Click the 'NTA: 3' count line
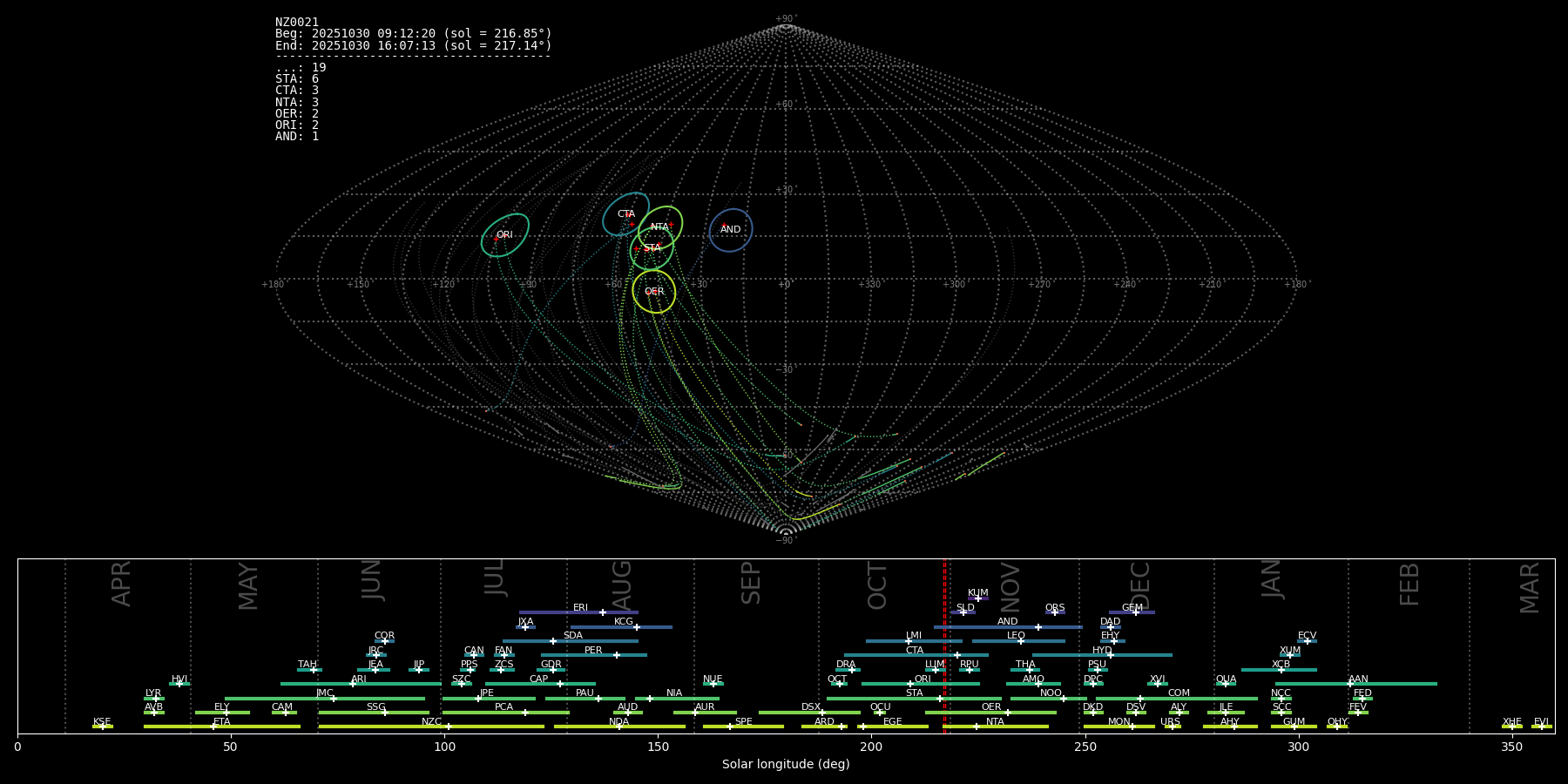The width and height of the screenshot is (1568, 784). coord(297,102)
